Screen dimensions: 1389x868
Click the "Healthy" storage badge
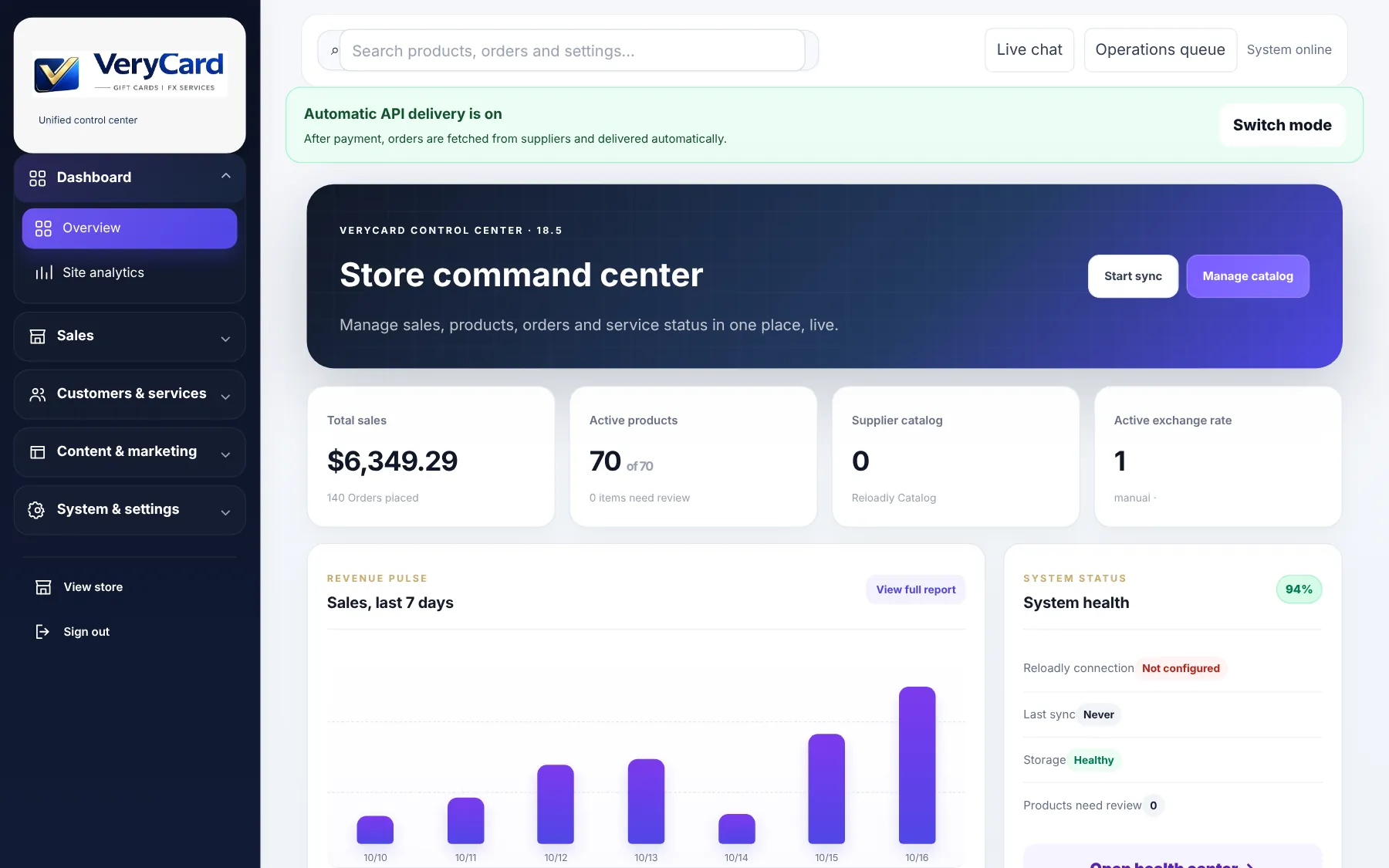point(1093,760)
